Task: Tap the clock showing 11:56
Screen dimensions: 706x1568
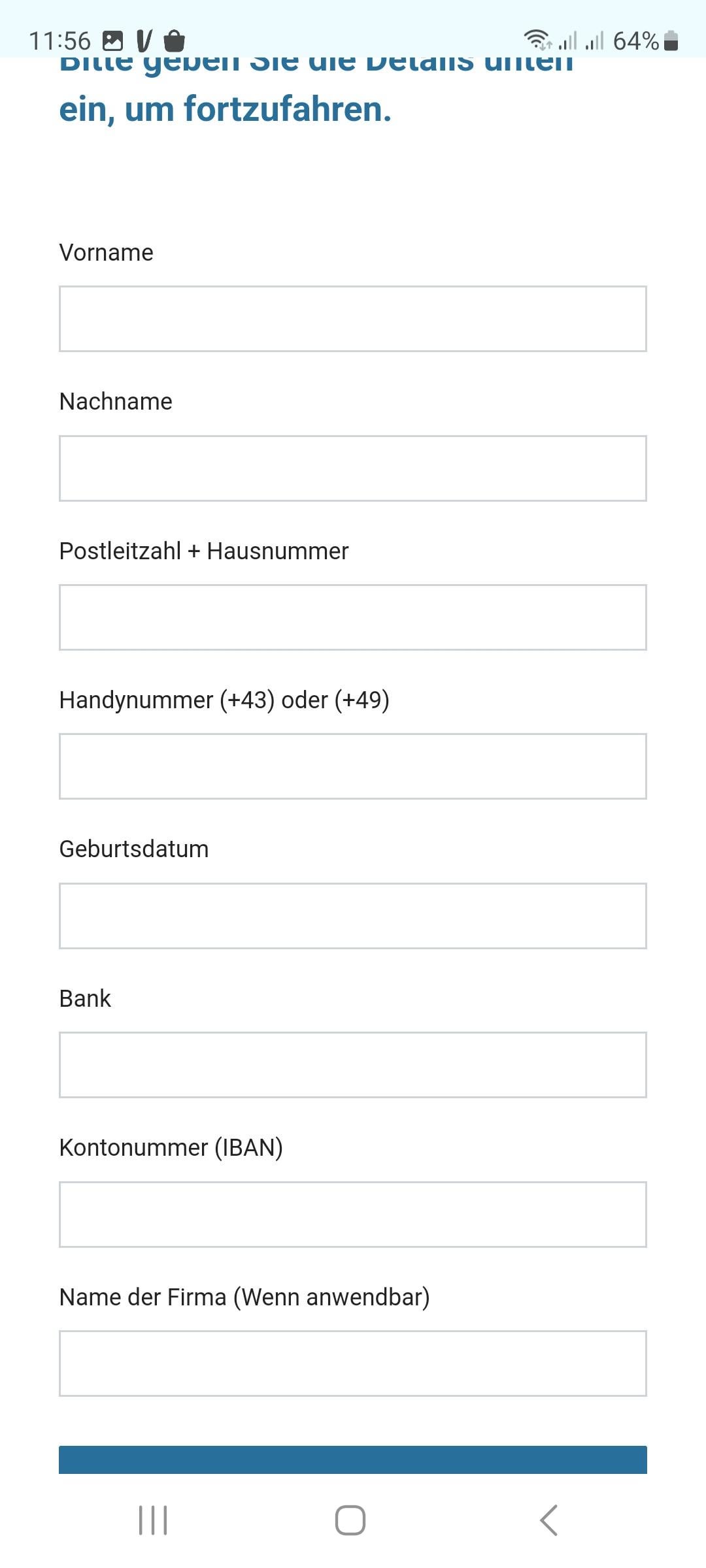Action: coord(60,41)
